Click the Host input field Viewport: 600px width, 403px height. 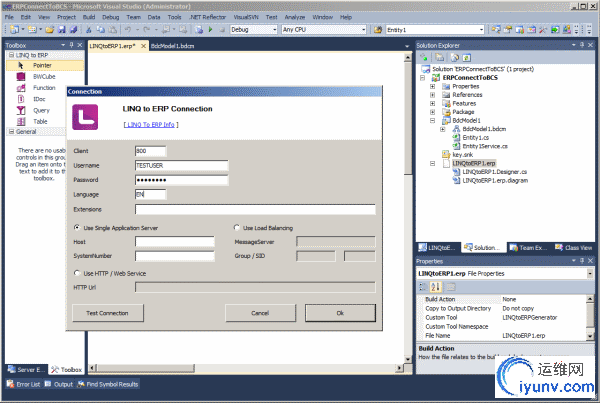(174, 241)
